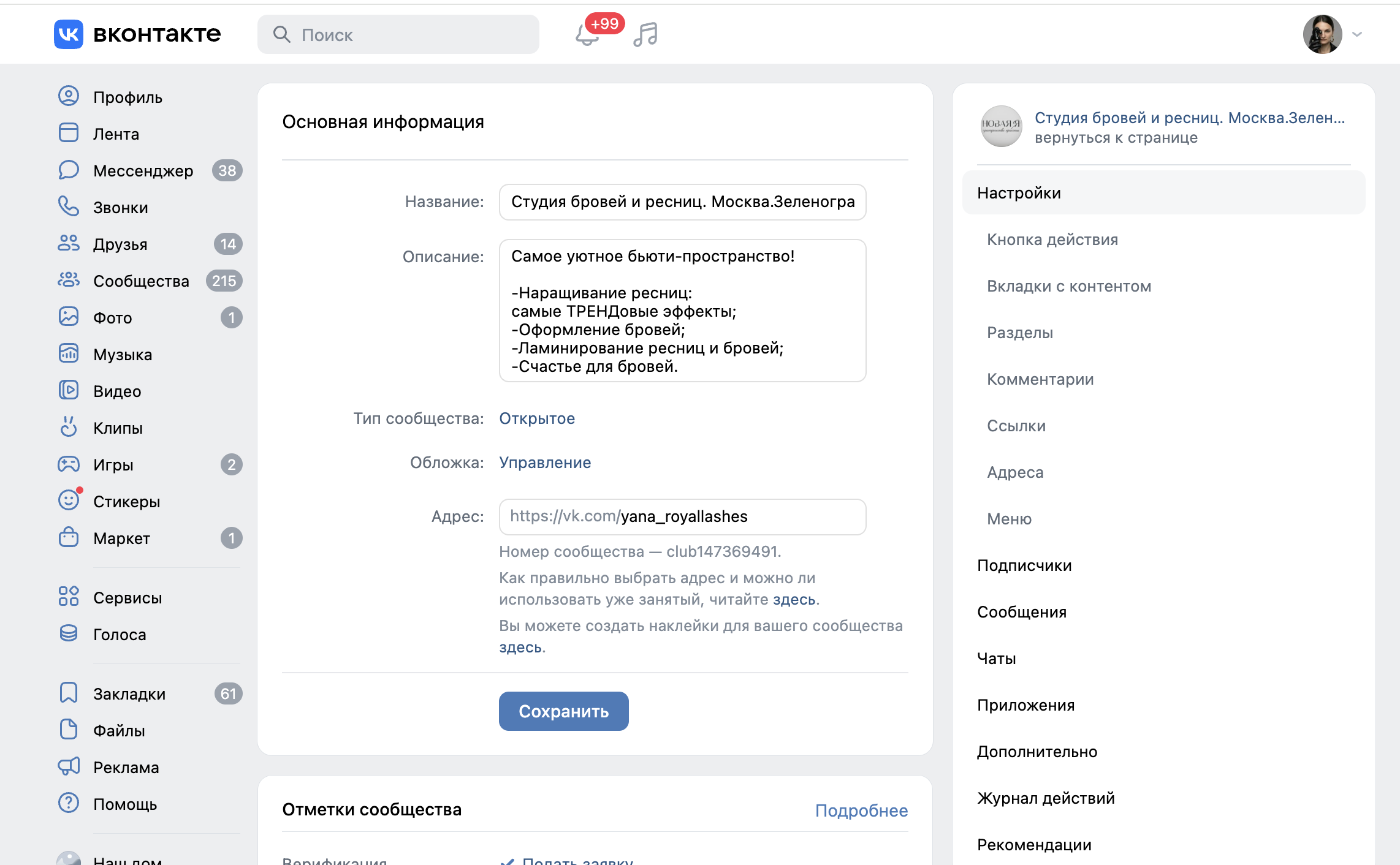Click the Адрес URL input field
The image size is (1400, 865).
[683, 517]
